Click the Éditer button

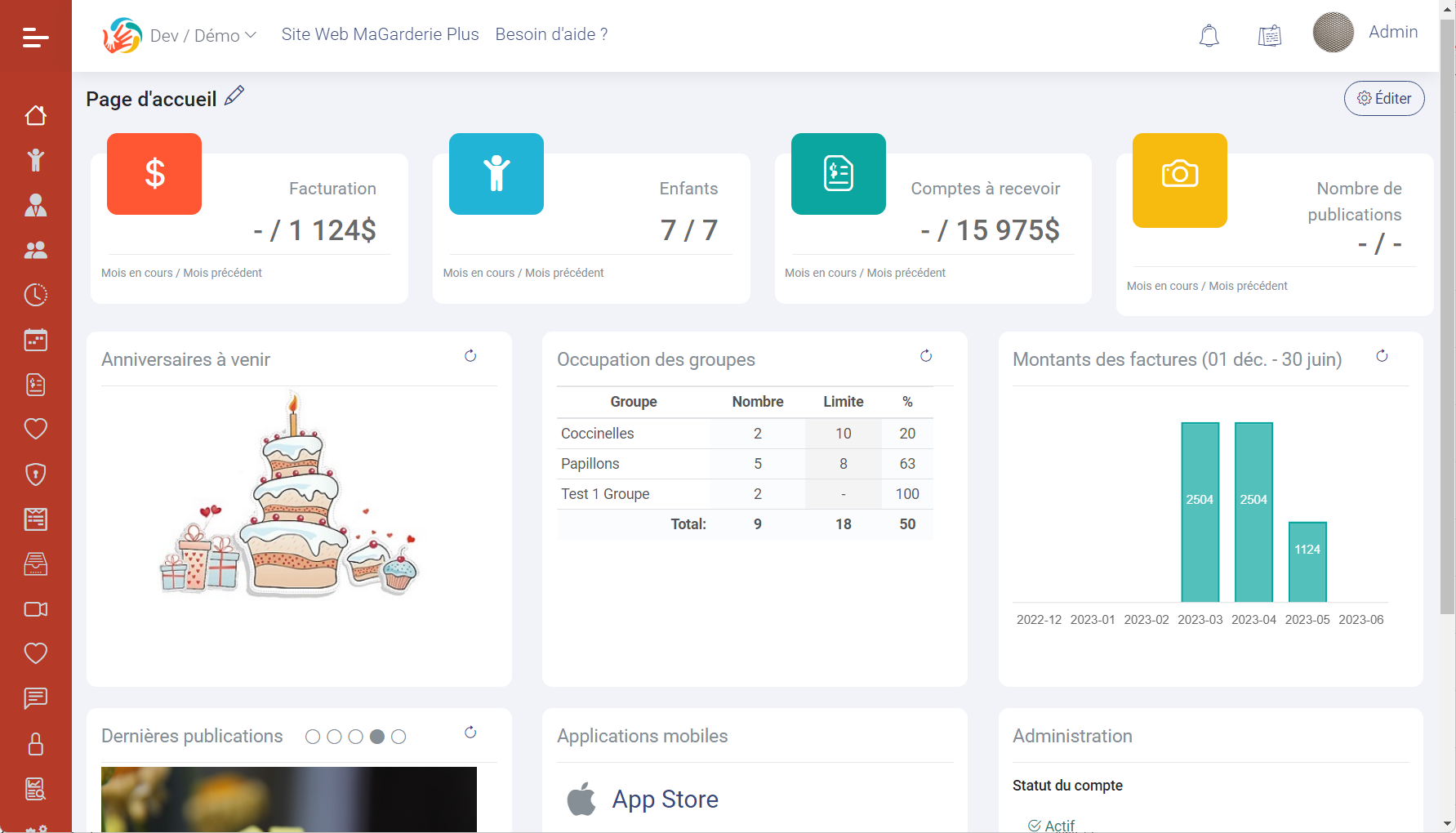(x=1383, y=98)
